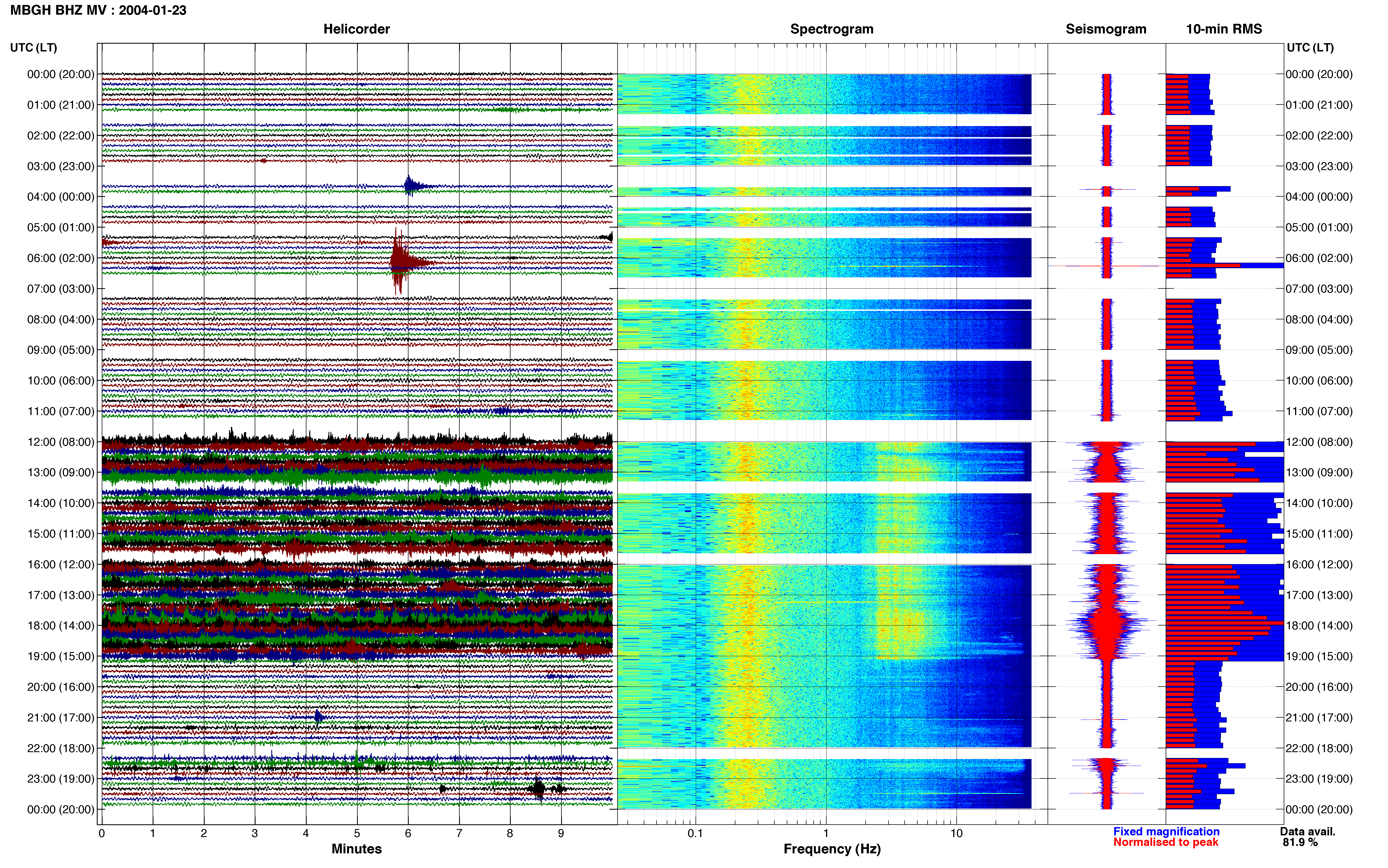Click right-side time label "12:00 (08:00)"
The image size is (1388, 868).
[x=1319, y=442]
